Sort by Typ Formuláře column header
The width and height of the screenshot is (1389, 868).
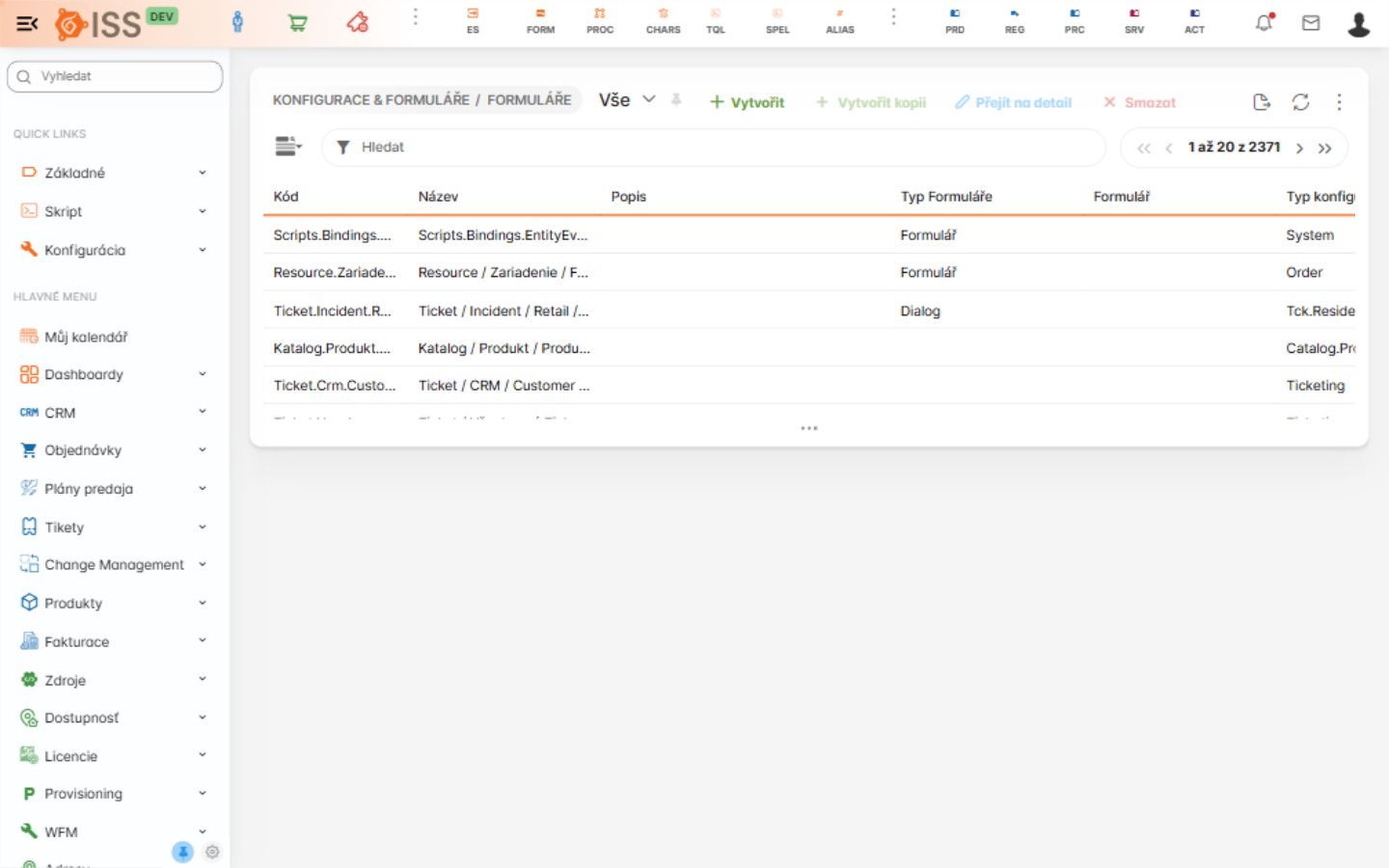click(x=946, y=197)
